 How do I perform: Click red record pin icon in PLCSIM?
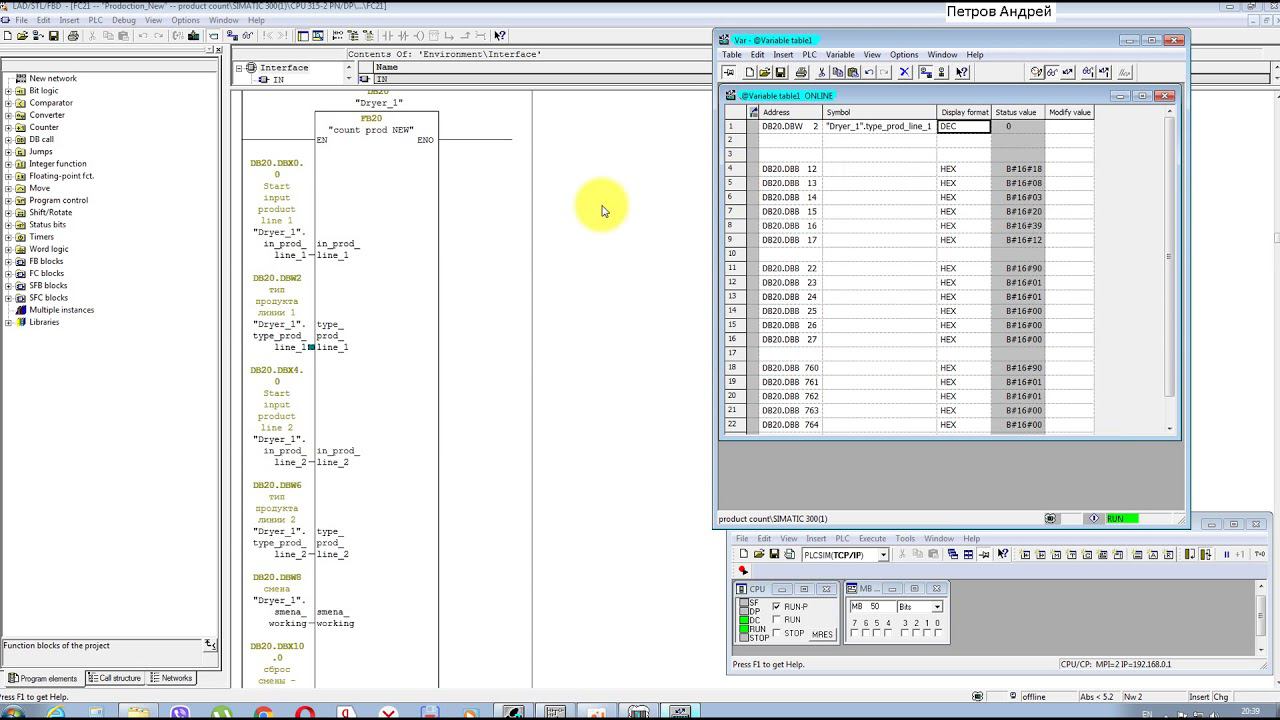(743, 570)
